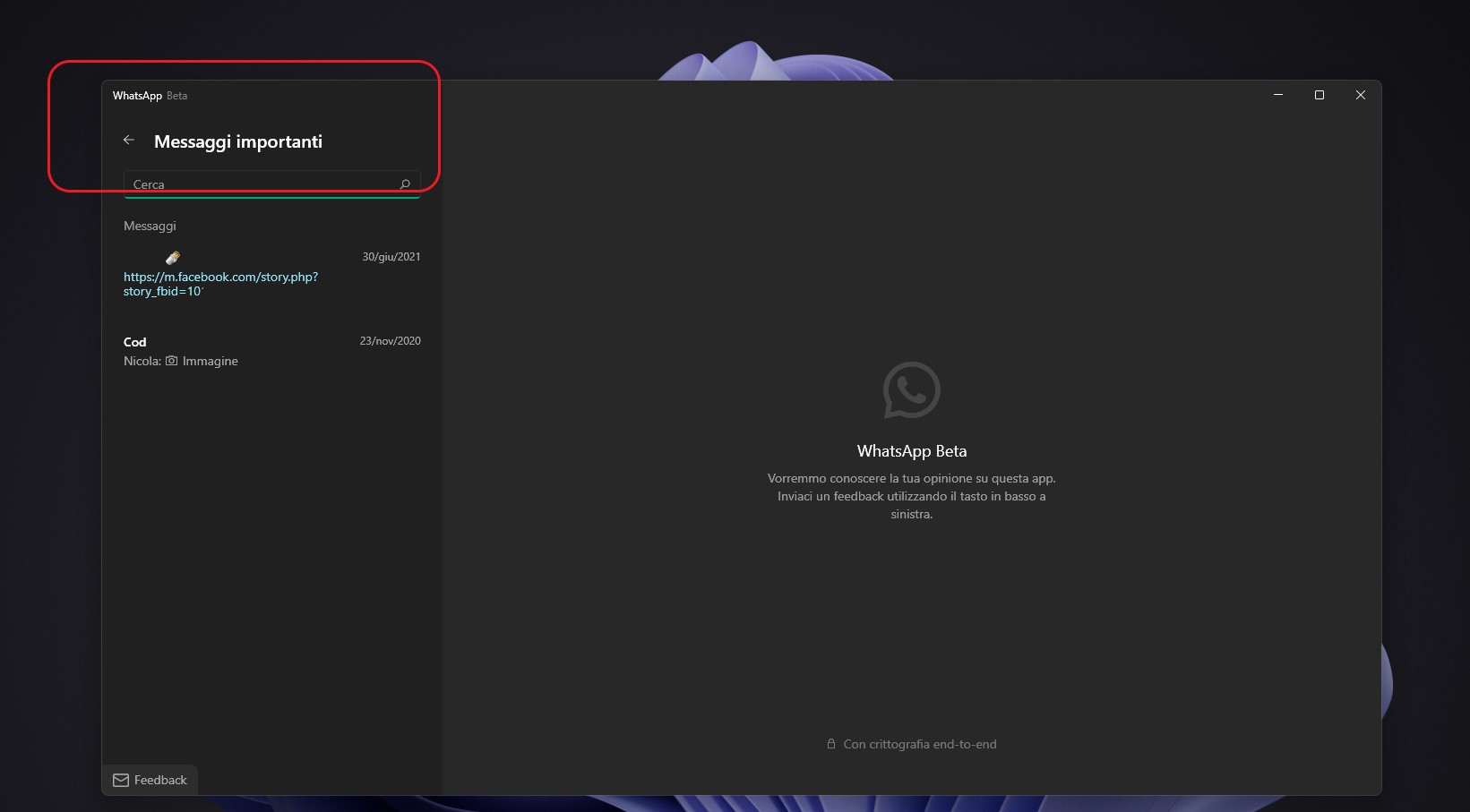Click the 23/nov/2020 date label
The width and height of the screenshot is (1470, 812).
coord(391,341)
